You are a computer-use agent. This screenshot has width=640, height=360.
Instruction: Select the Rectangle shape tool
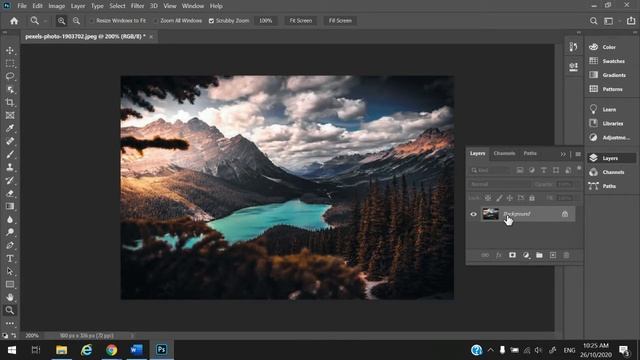coord(10,284)
